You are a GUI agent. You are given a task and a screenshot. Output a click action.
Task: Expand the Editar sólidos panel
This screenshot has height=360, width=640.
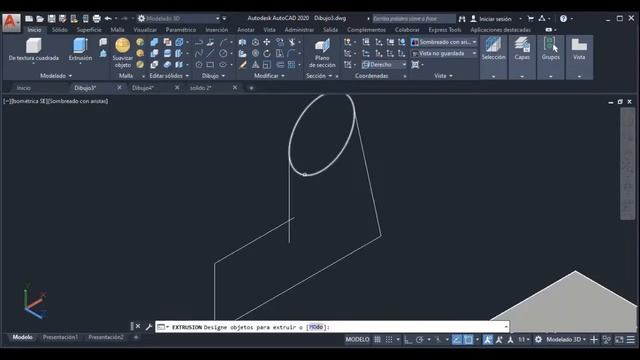(169, 76)
